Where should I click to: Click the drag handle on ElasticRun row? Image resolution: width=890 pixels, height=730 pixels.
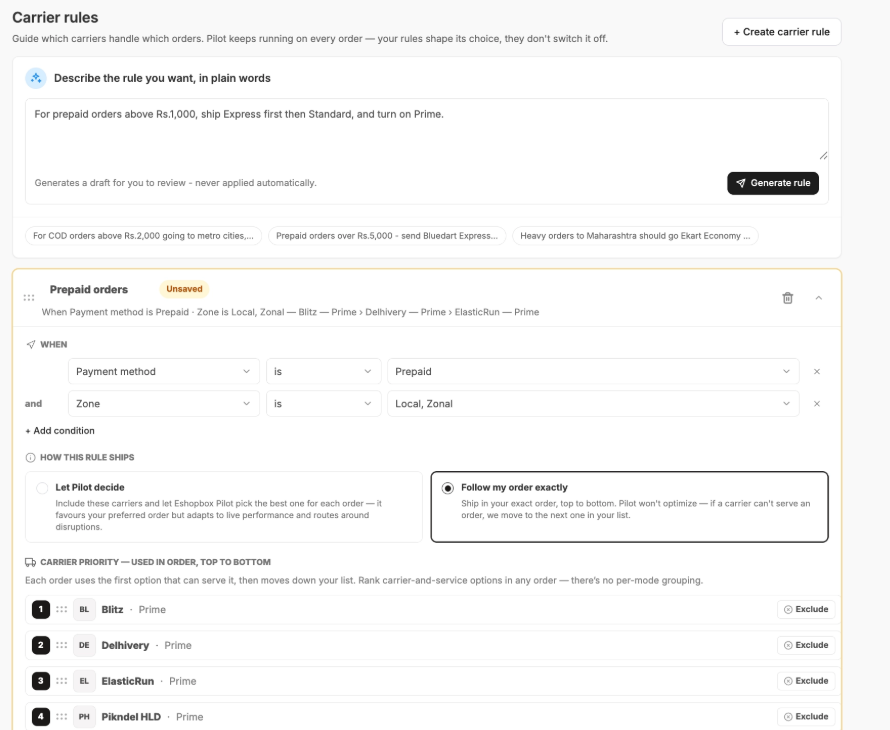click(x=62, y=681)
